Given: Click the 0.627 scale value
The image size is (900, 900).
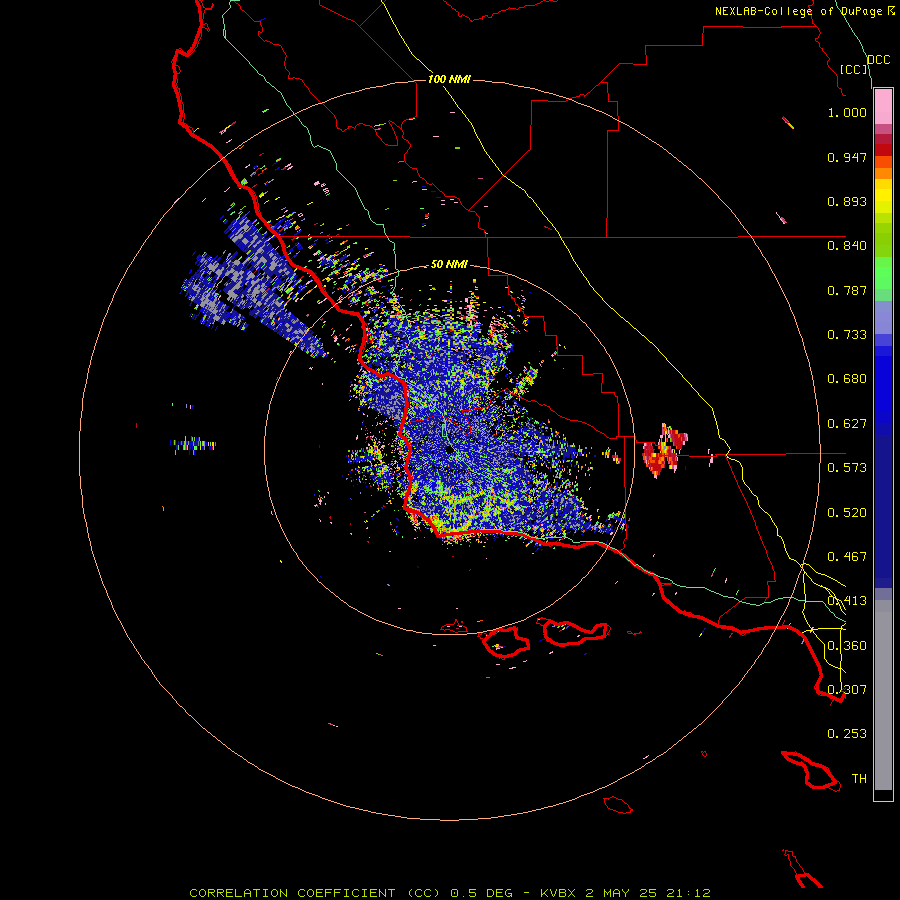Looking at the screenshot, I should (x=847, y=424).
